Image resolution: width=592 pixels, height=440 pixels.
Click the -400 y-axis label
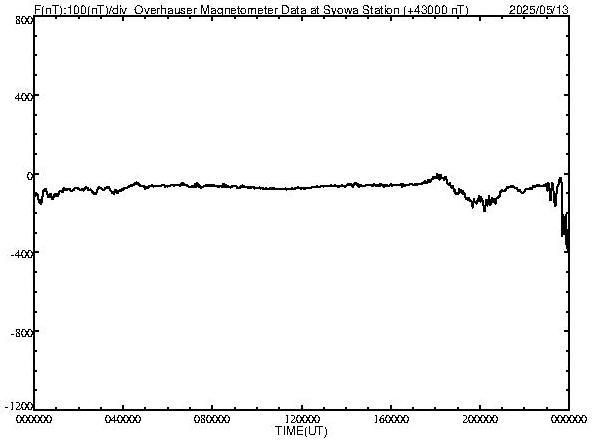pos(22,254)
